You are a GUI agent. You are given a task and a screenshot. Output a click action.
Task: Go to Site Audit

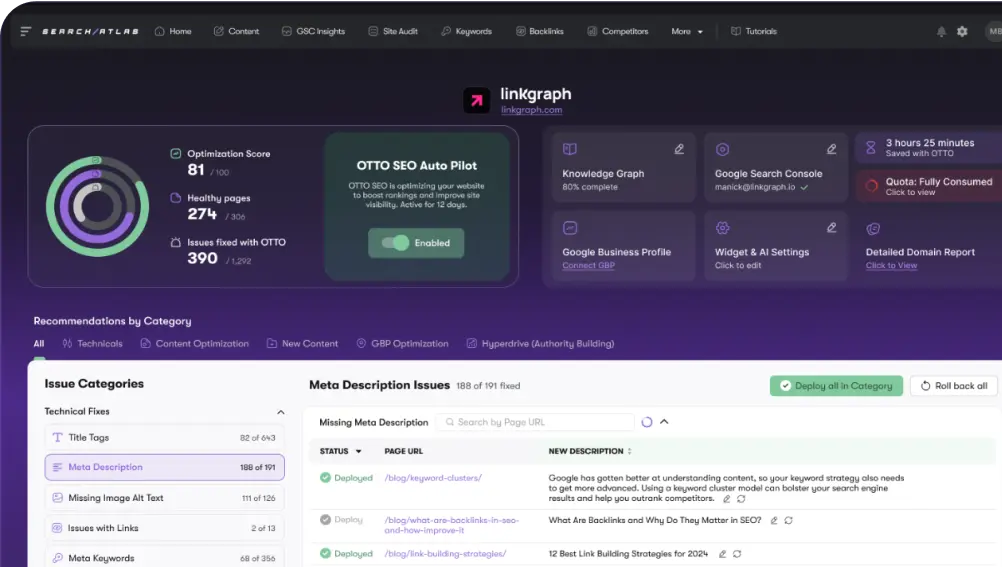click(x=393, y=31)
